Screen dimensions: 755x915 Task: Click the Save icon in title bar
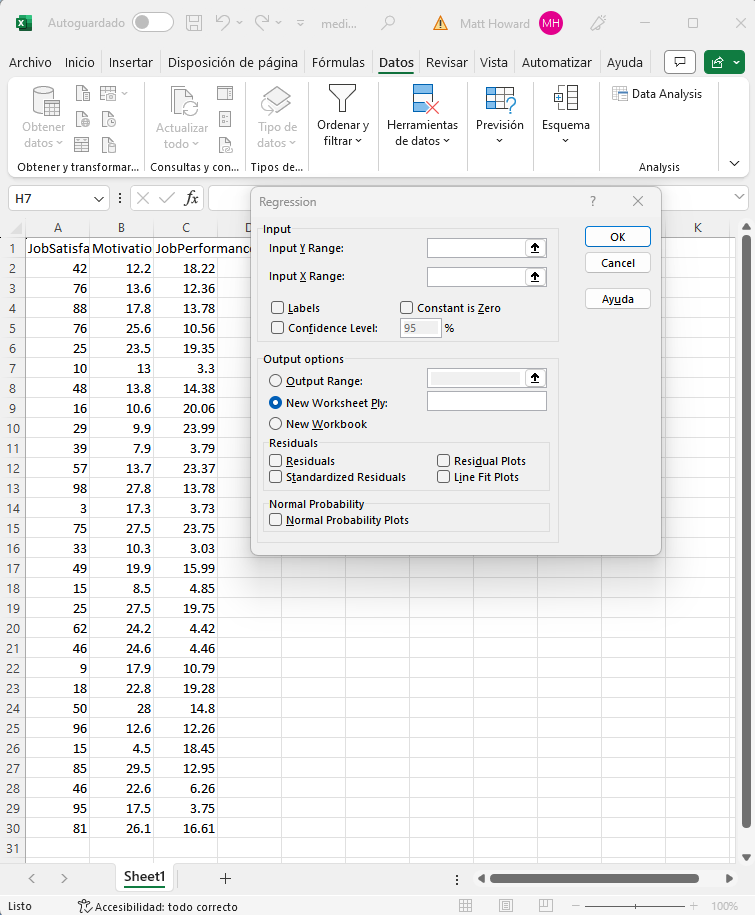click(x=194, y=22)
